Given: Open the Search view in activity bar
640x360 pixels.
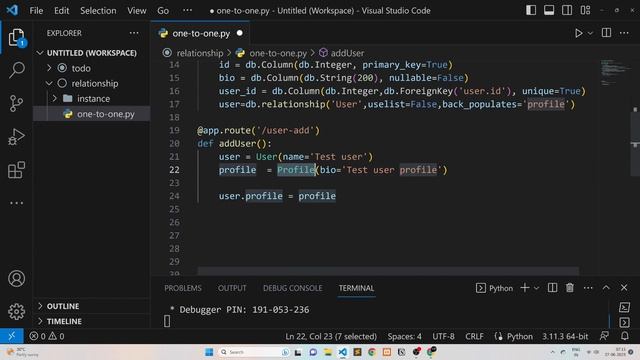Looking at the screenshot, I should click(16, 70).
